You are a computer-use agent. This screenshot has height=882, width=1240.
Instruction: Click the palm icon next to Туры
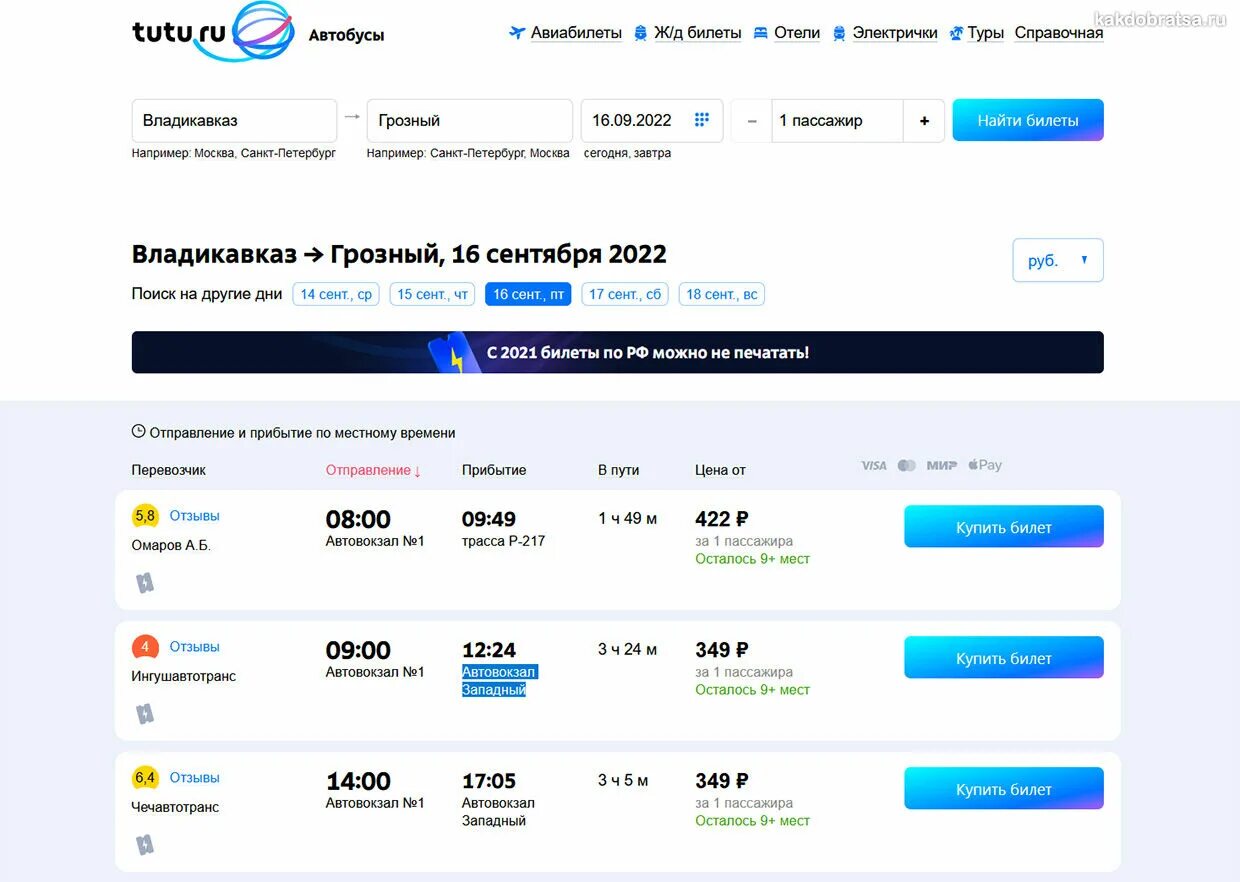(x=956, y=33)
